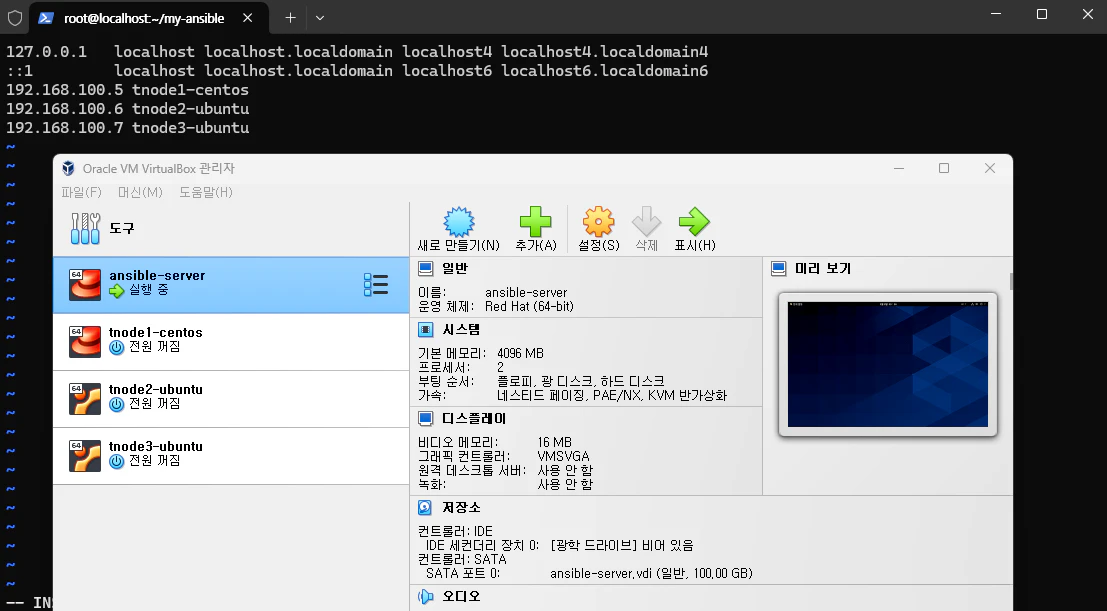
Task: Click 'ansible-server.vdi' storage entry text
Action: [651, 573]
